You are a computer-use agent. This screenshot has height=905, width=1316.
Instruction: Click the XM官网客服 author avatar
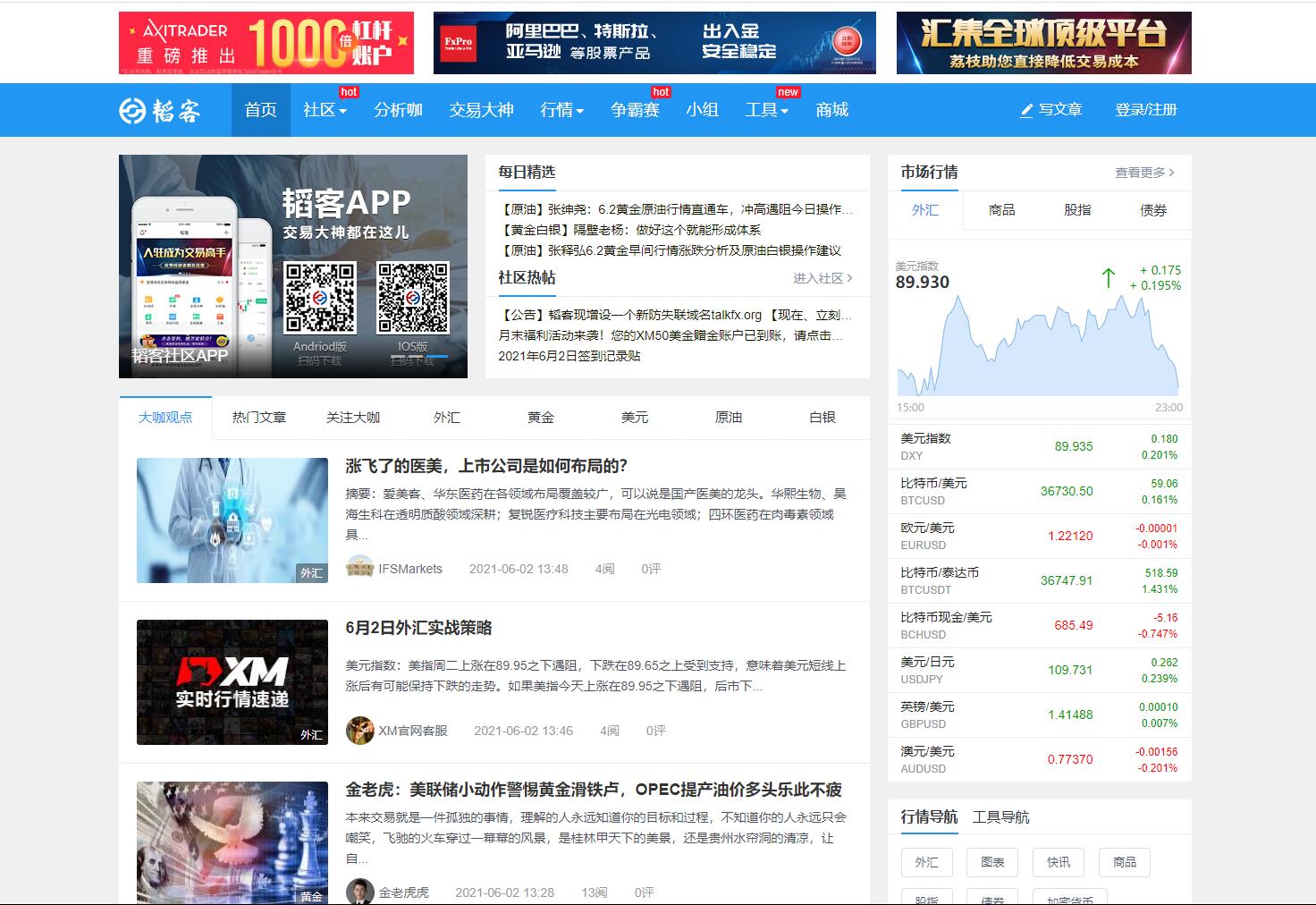coord(359,731)
